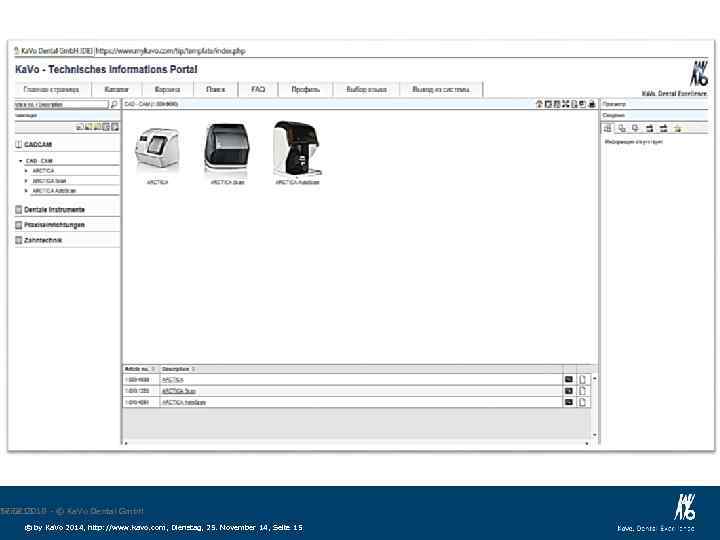Click the document icon in ARCTICA row
This screenshot has width=720, height=540.
point(583,380)
